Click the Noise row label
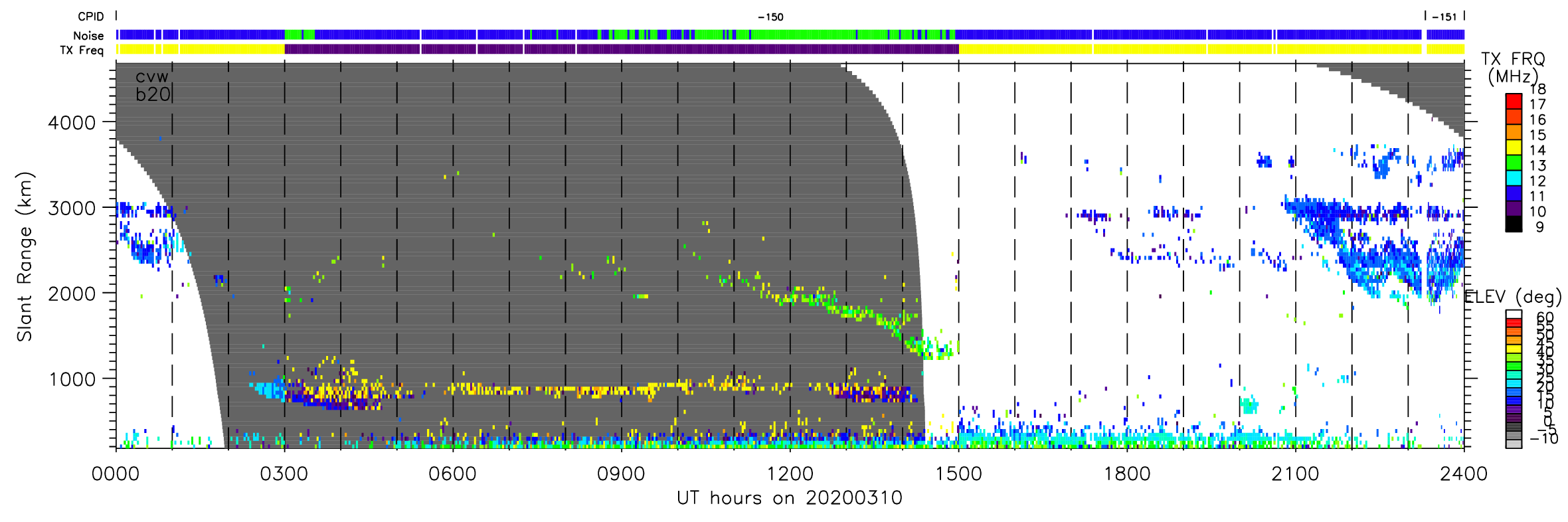 point(88,36)
